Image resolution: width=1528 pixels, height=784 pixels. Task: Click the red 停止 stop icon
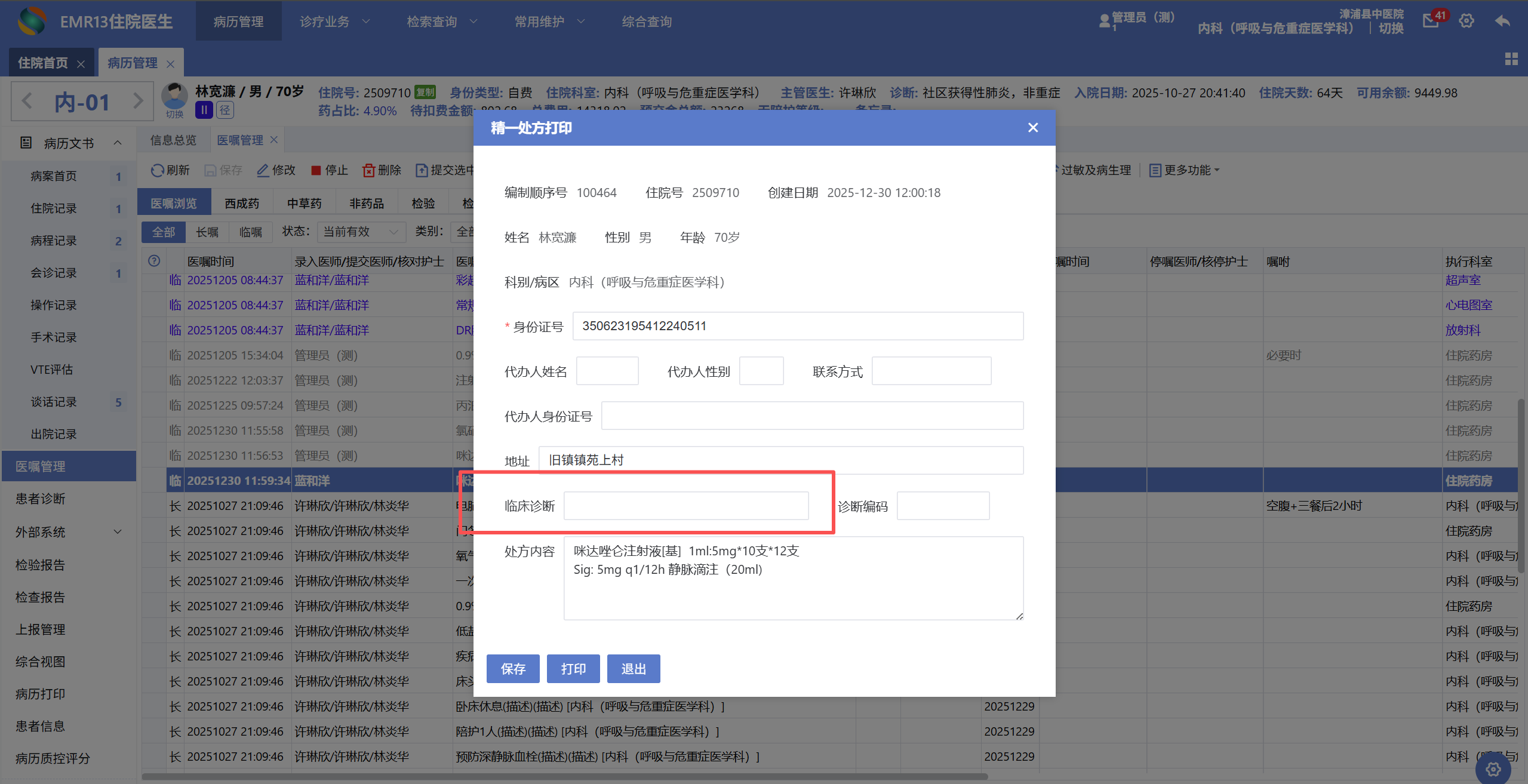pyautogui.click(x=316, y=170)
